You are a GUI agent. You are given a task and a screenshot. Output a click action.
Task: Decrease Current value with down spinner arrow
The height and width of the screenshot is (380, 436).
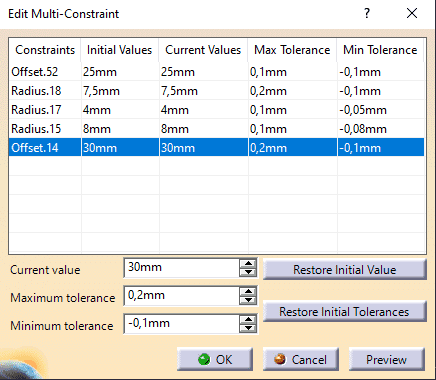(x=248, y=272)
